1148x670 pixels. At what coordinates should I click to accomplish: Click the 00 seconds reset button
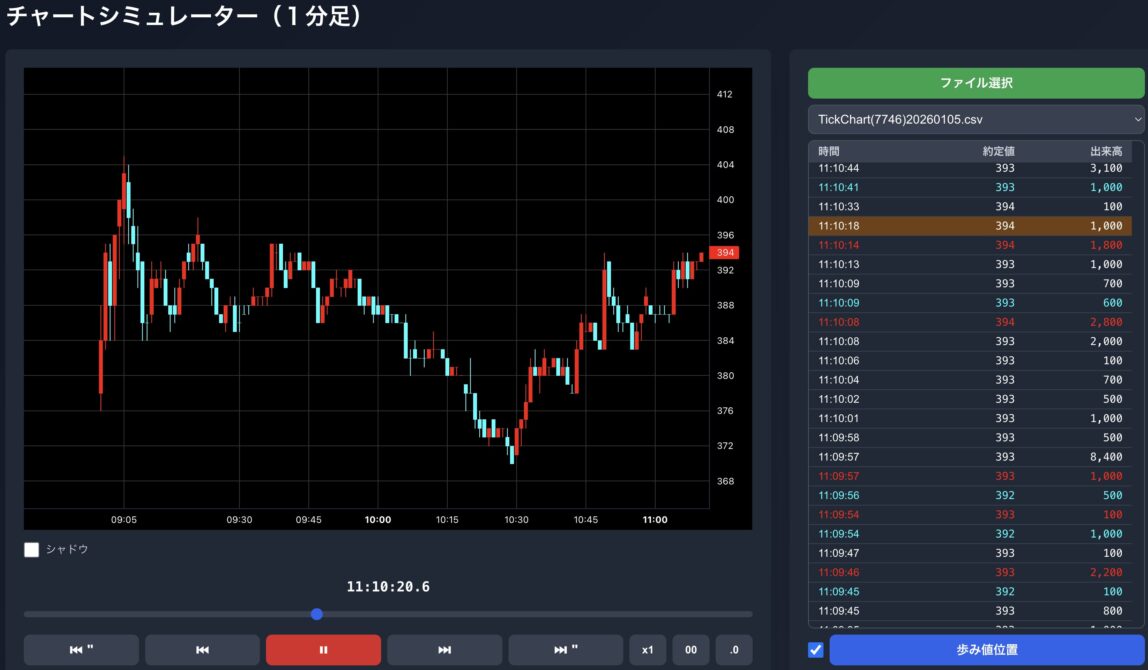pyautogui.click(x=690, y=650)
